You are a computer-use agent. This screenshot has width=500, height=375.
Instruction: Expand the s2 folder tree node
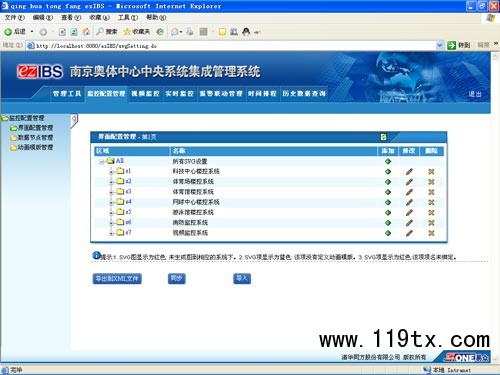(111, 182)
